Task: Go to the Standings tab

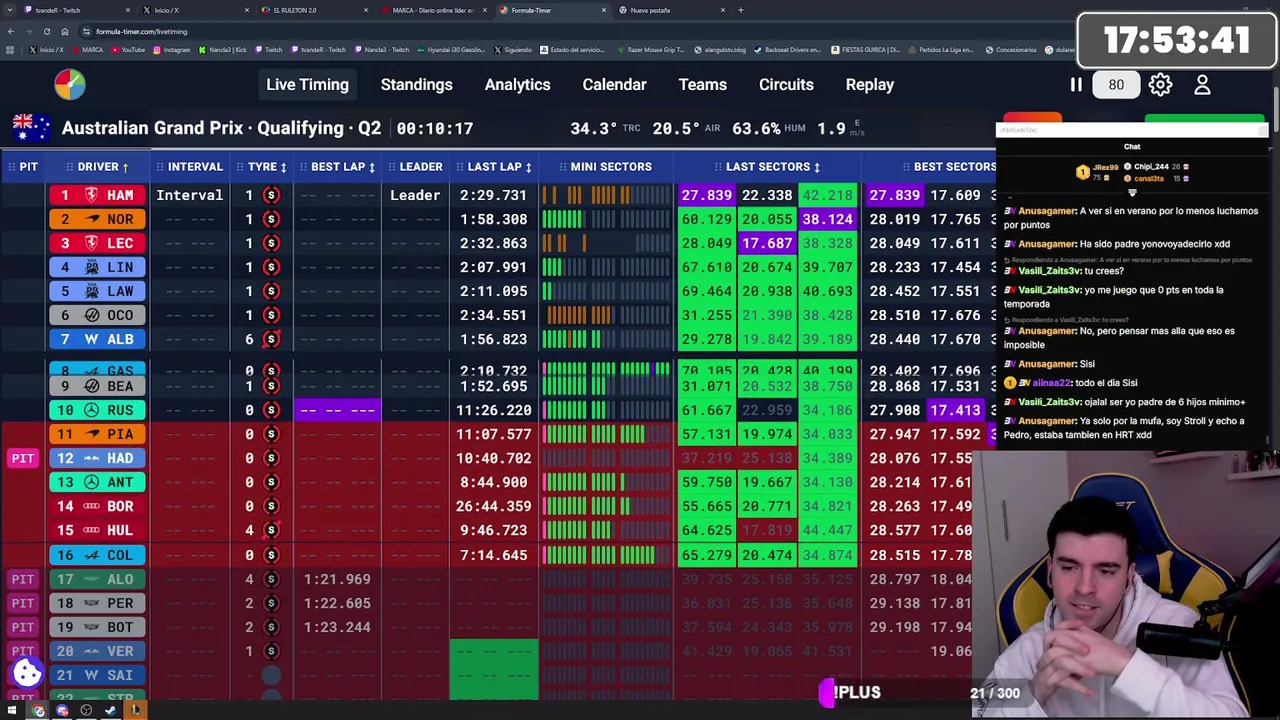Action: pyautogui.click(x=416, y=85)
